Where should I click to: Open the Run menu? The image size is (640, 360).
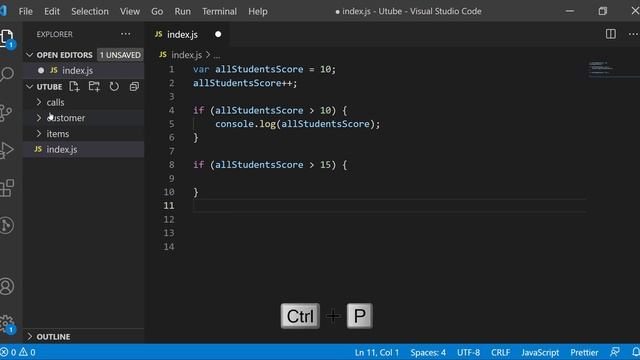(x=182, y=11)
